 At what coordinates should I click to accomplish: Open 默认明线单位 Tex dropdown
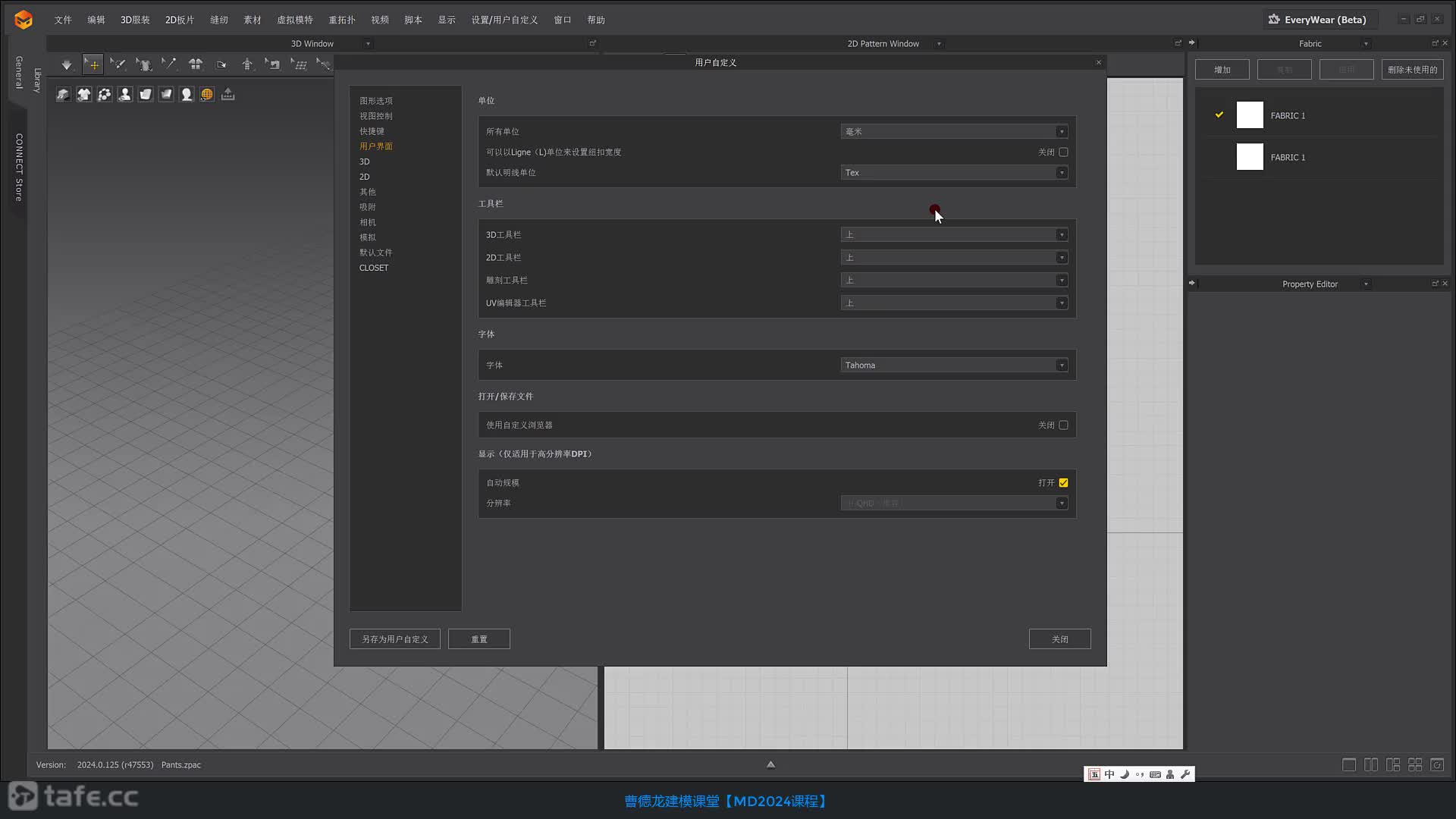click(954, 173)
